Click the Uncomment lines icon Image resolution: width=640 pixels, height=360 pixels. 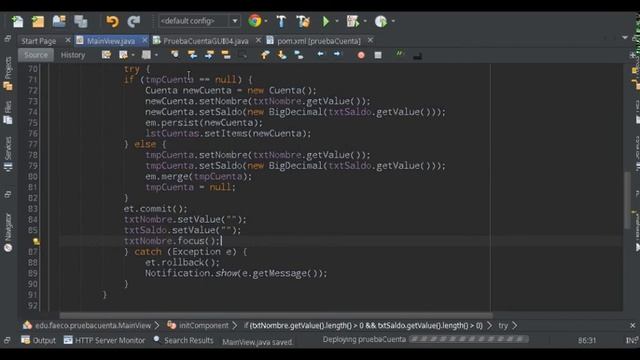[417, 56]
